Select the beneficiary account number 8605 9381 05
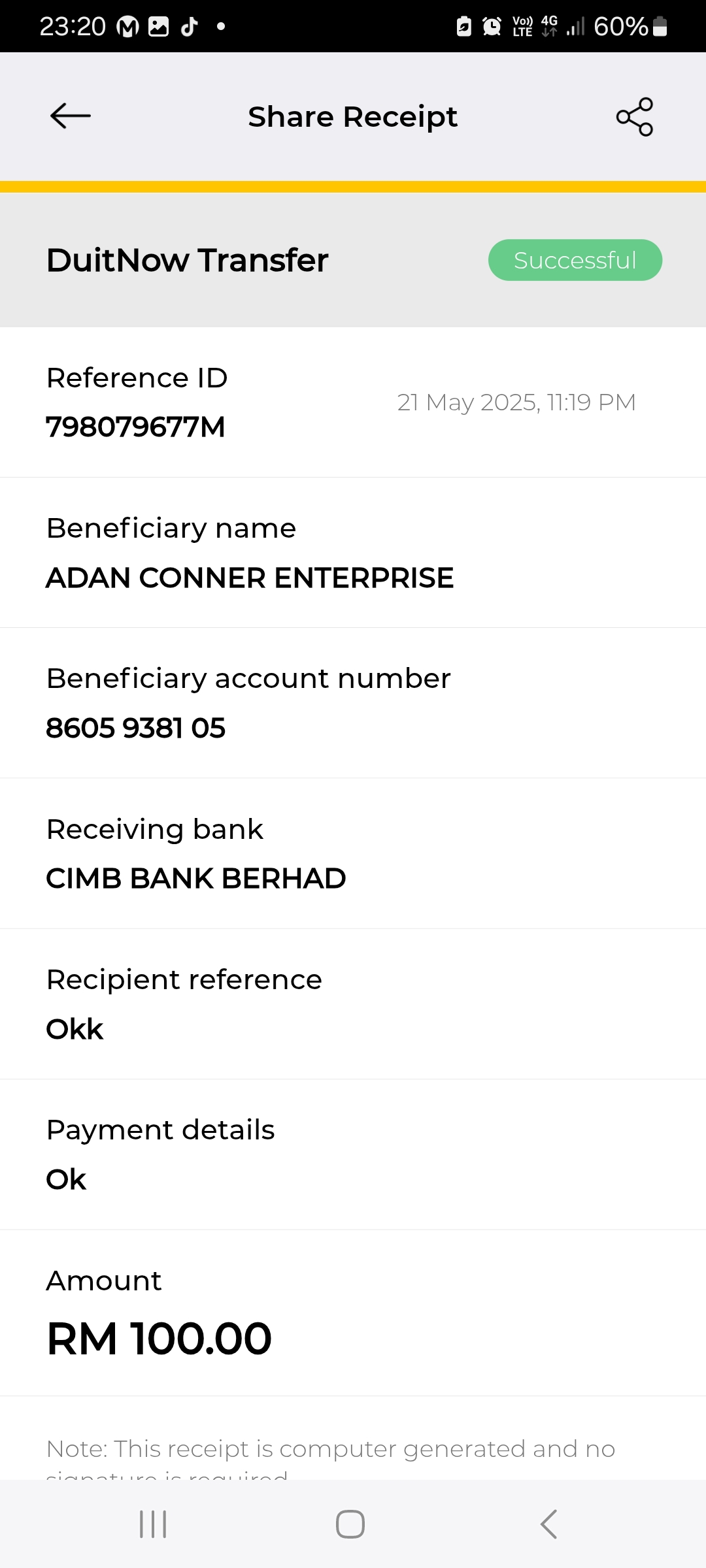Viewport: 706px width, 1568px height. coord(136,728)
